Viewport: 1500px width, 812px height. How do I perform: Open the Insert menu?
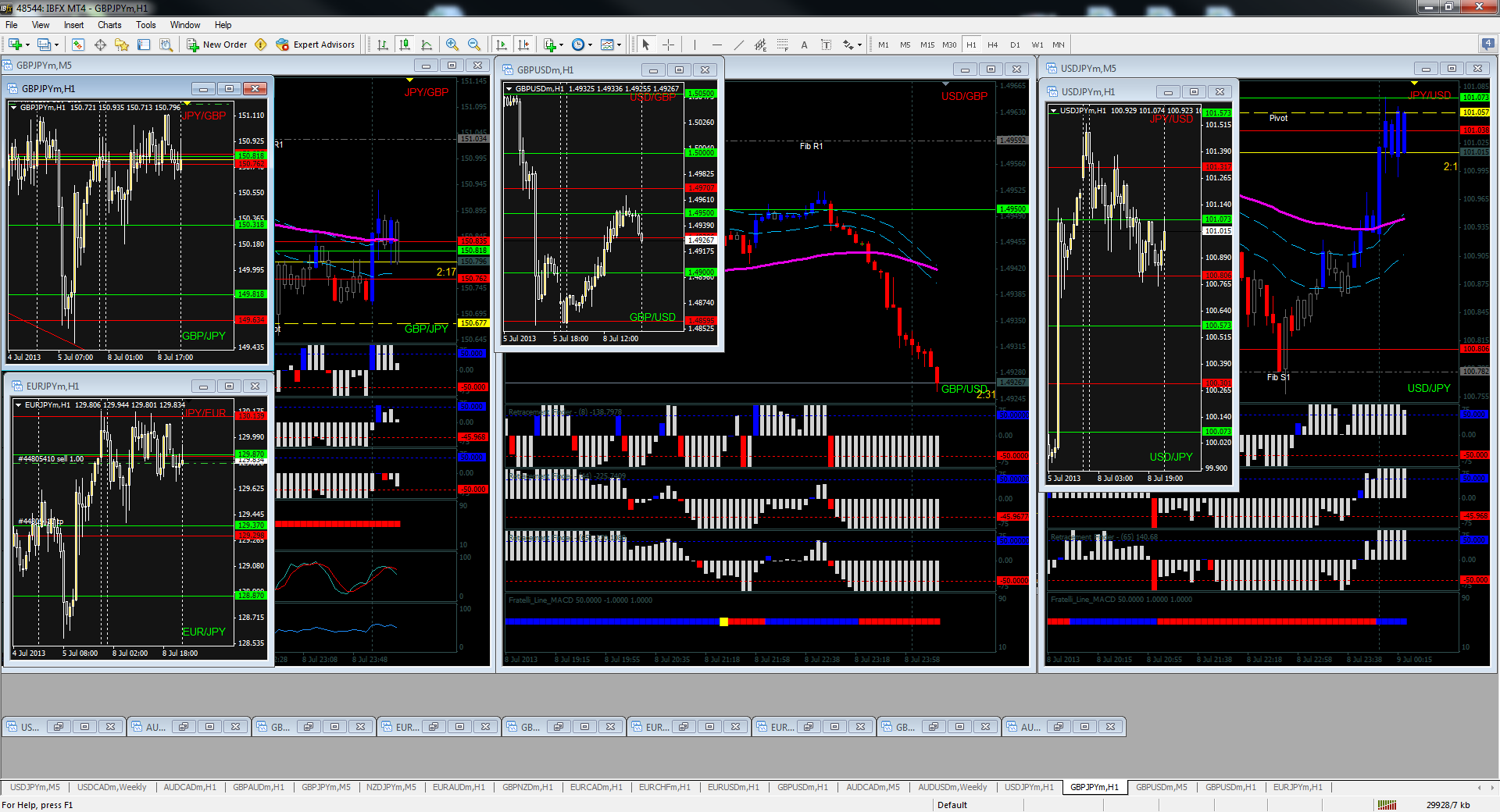pos(73,25)
